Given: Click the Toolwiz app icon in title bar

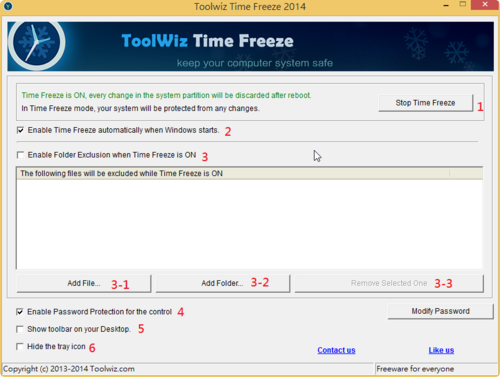Looking at the screenshot, I should pyautogui.click(x=8, y=6).
